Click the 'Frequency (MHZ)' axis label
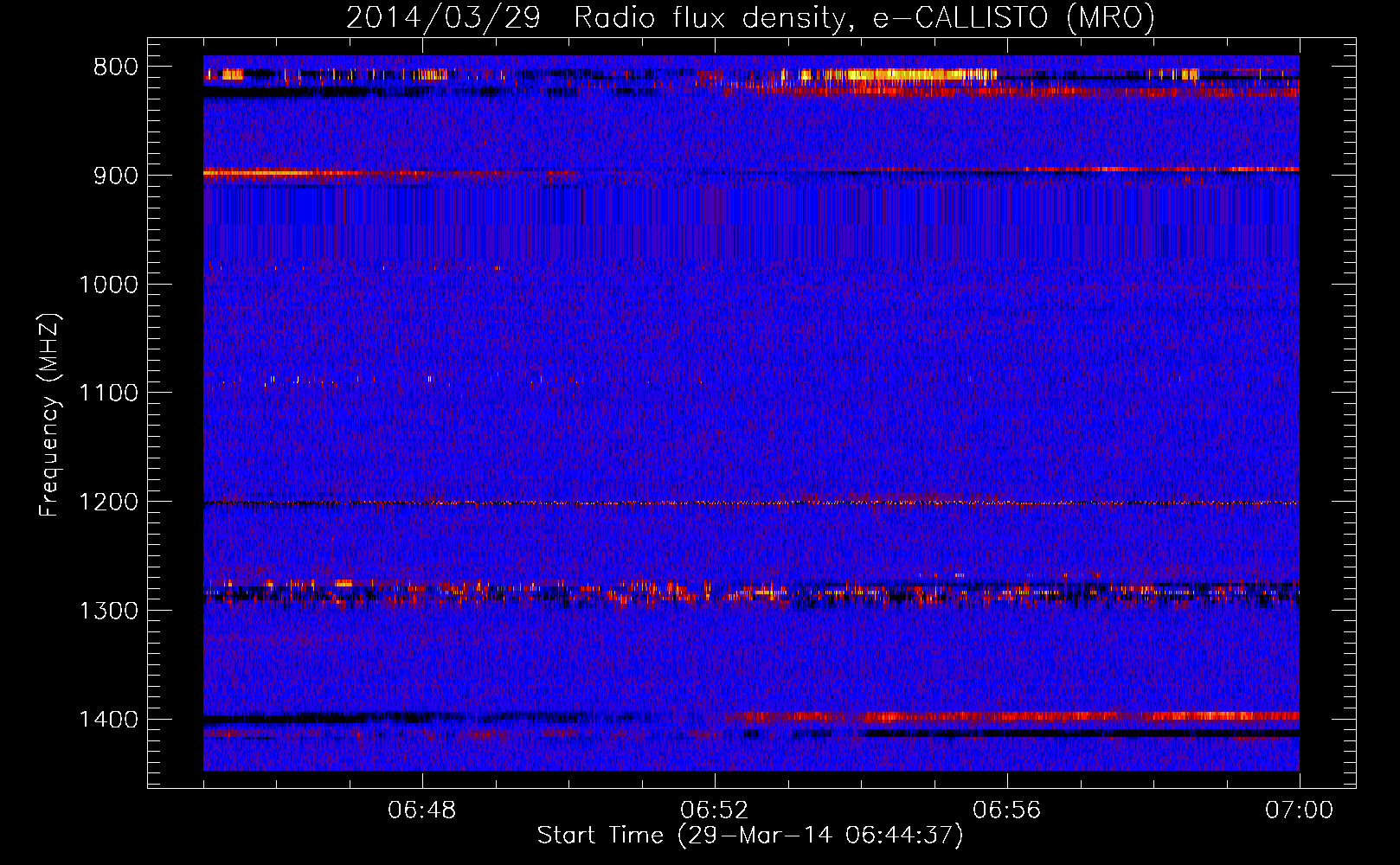The image size is (1400, 865). tap(49, 414)
